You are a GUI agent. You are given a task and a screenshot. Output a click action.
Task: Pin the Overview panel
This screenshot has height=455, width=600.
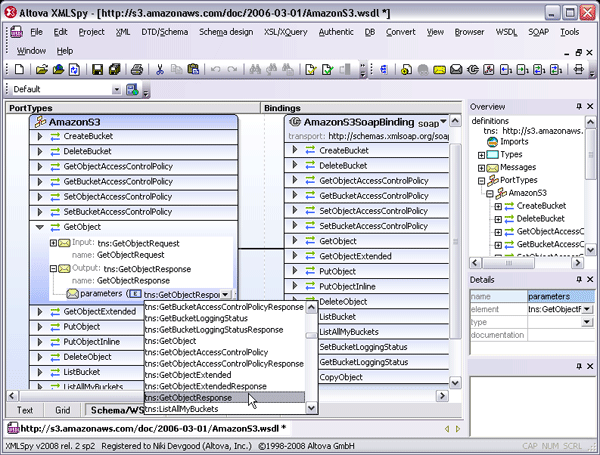pos(579,106)
